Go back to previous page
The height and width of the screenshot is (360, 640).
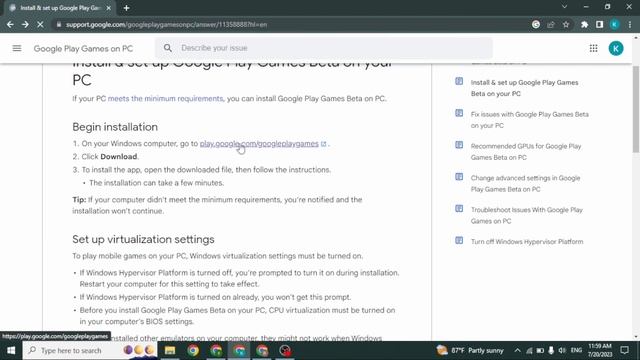pyautogui.click(x=10, y=24)
